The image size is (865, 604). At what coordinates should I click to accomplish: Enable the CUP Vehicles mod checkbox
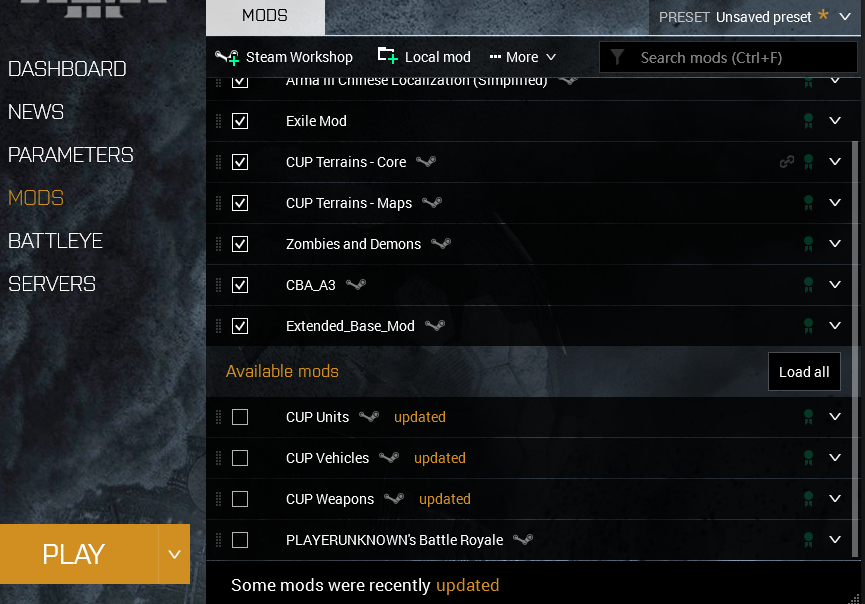(240, 458)
